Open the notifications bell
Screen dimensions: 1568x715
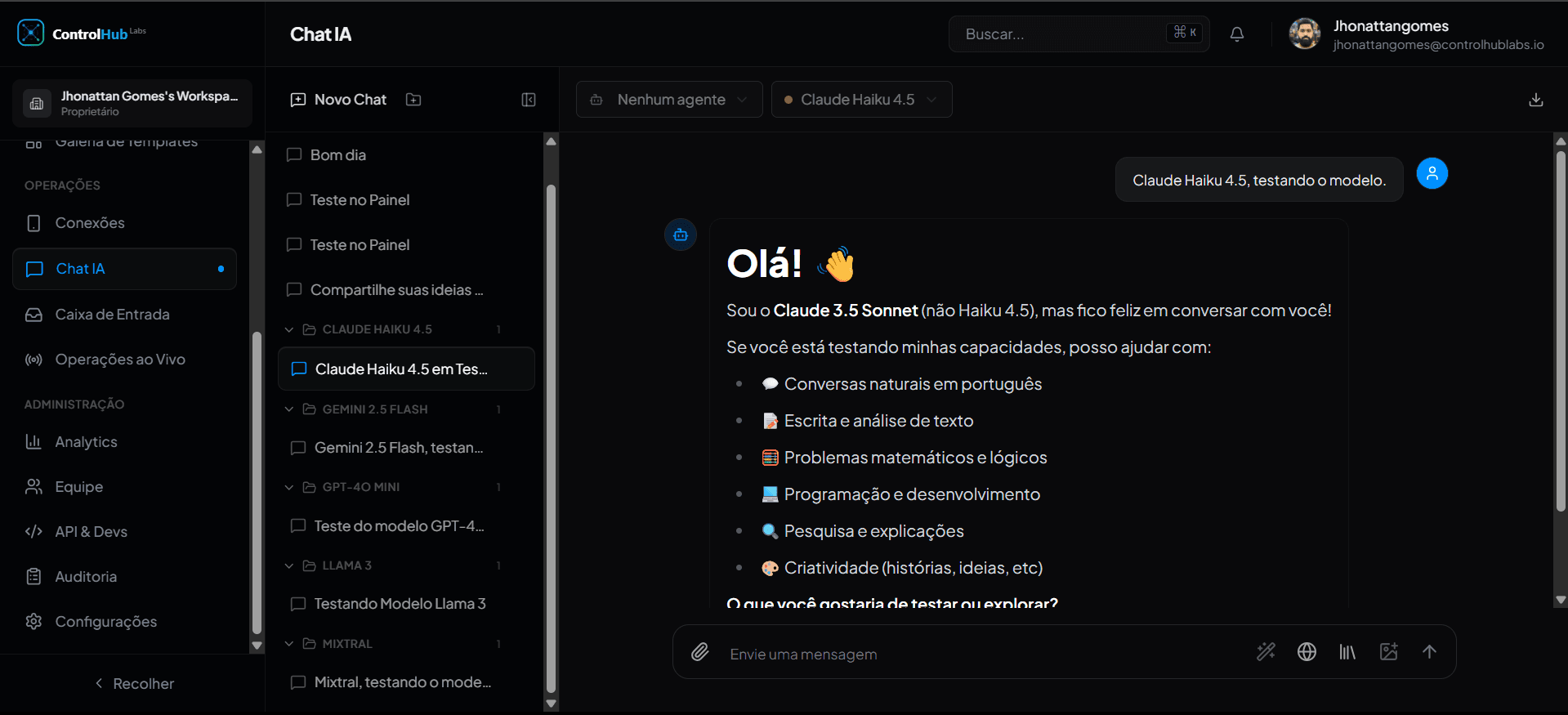1237,34
